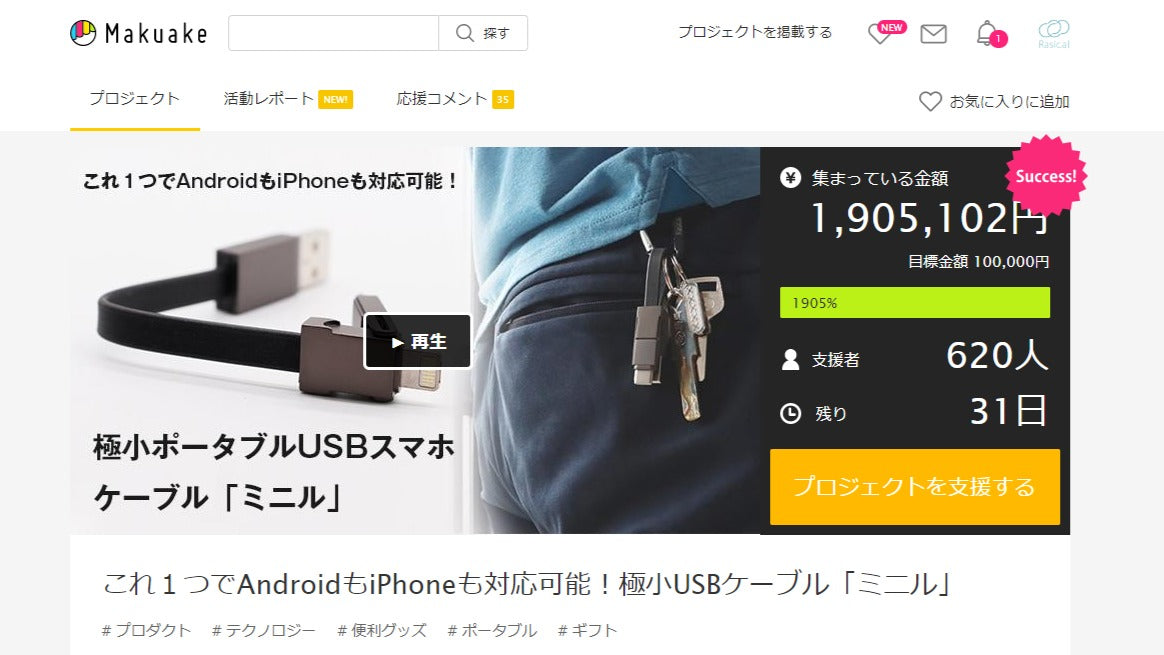Switch to the 活動レポート tab
The width and height of the screenshot is (1164, 655).
coord(288,99)
